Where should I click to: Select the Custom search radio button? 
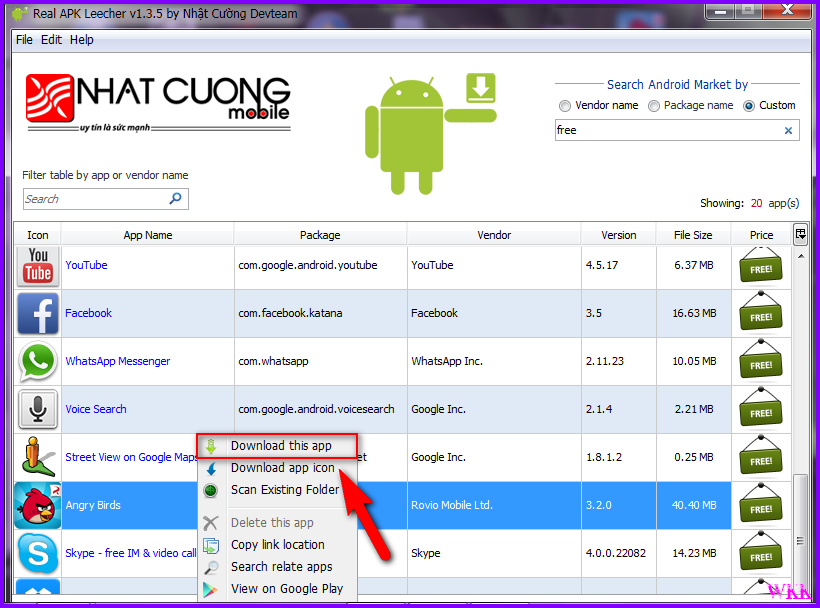pyautogui.click(x=749, y=106)
